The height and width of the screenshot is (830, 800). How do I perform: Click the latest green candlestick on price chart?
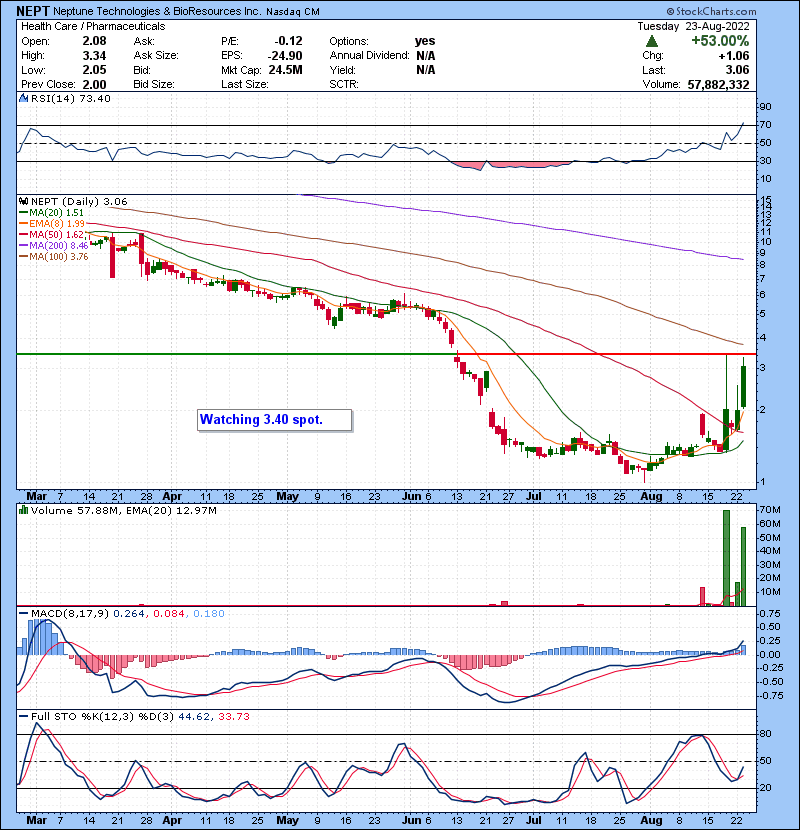pos(743,386)
